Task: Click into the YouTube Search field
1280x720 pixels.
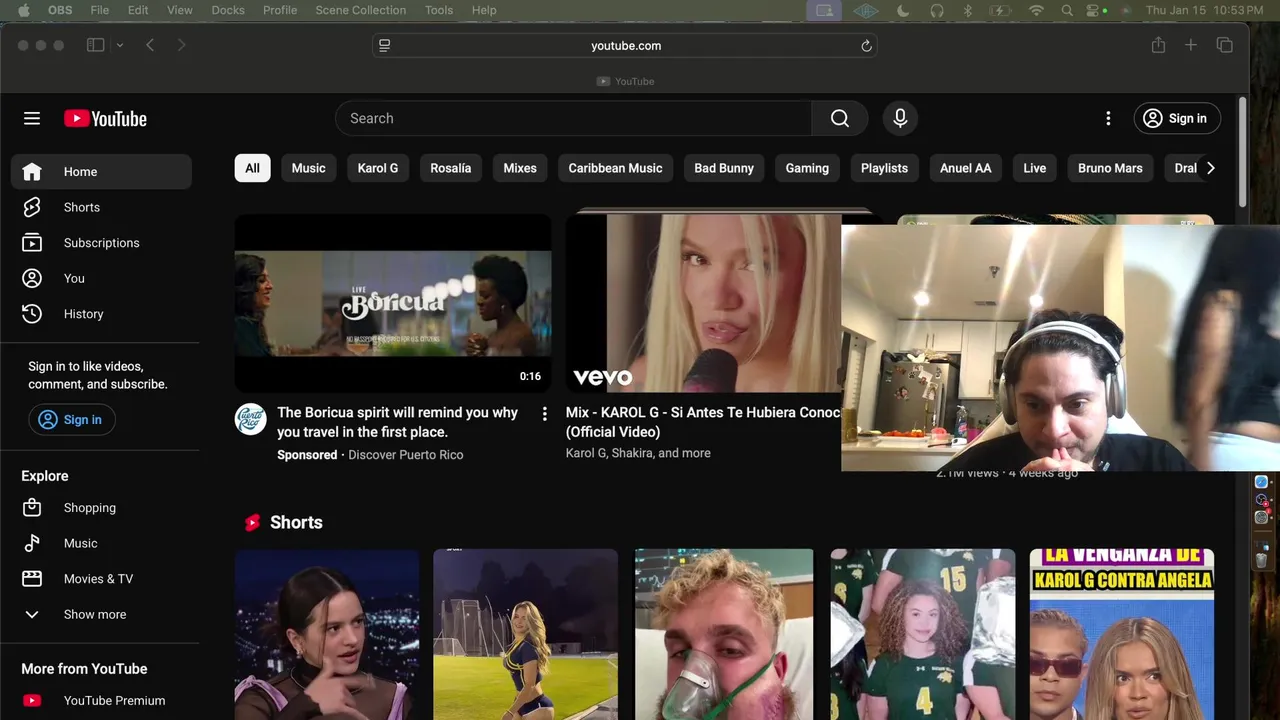Action: pyautogui.click(x=574, y=118)
